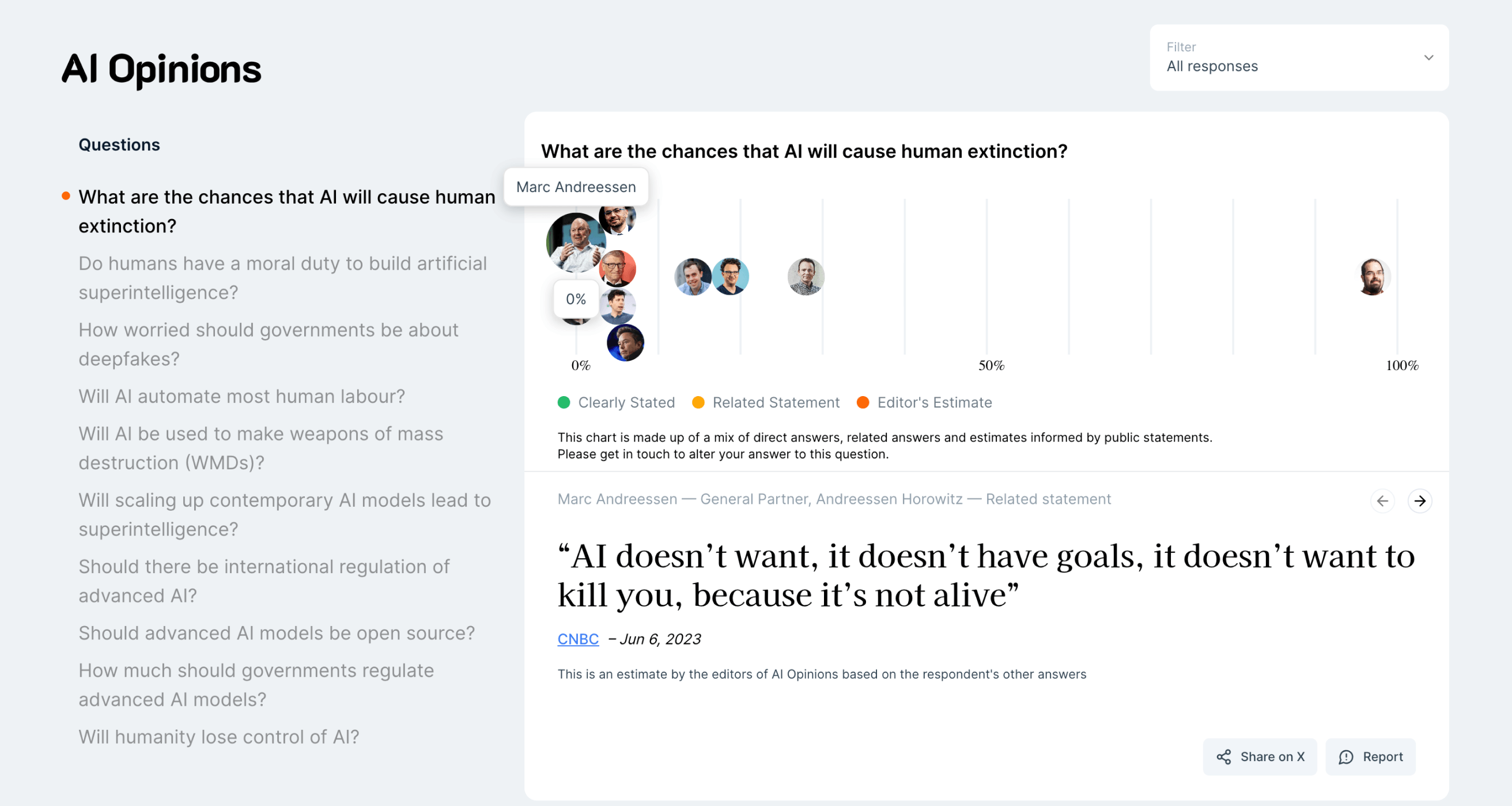Click the red-background avatar with glasses
The image size is (1512, 806).
(618, 269)
